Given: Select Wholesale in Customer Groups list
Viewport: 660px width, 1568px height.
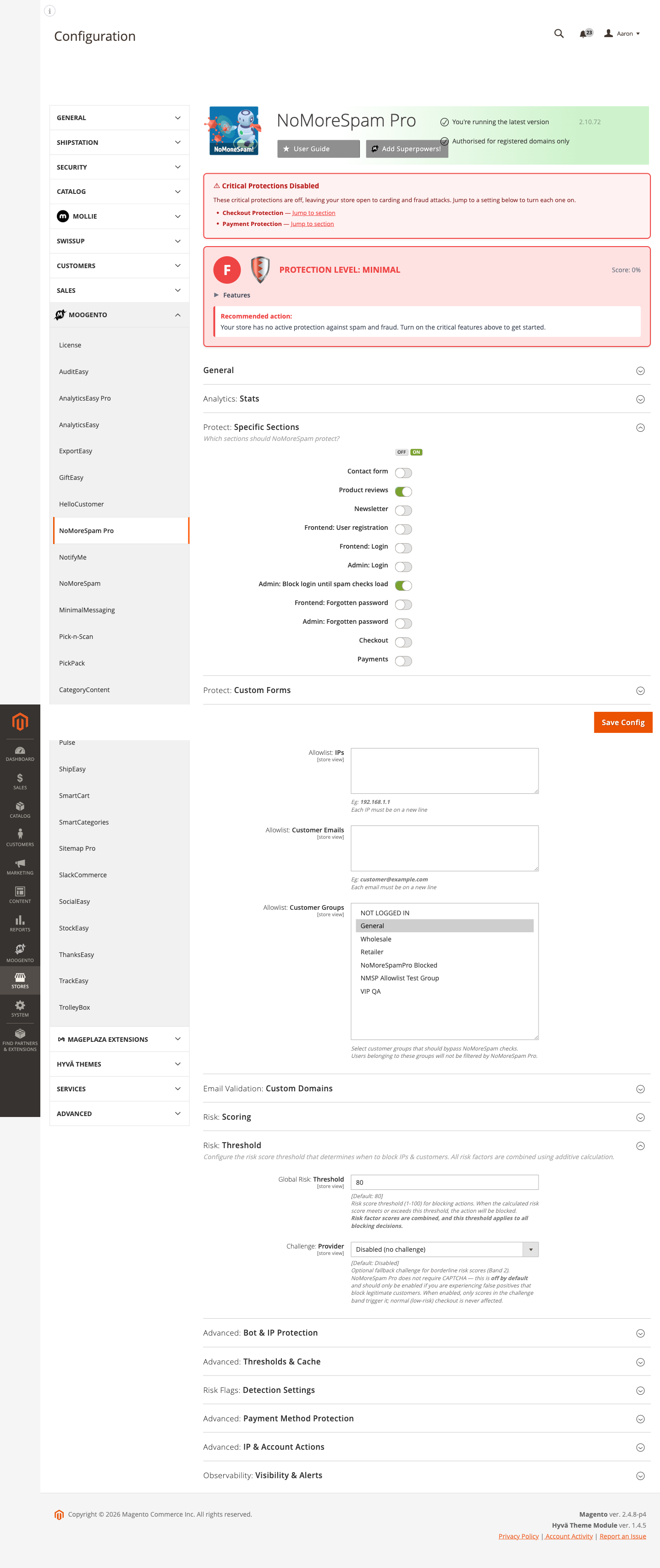Looking at the screenshot, I should [x=445, y=939].
